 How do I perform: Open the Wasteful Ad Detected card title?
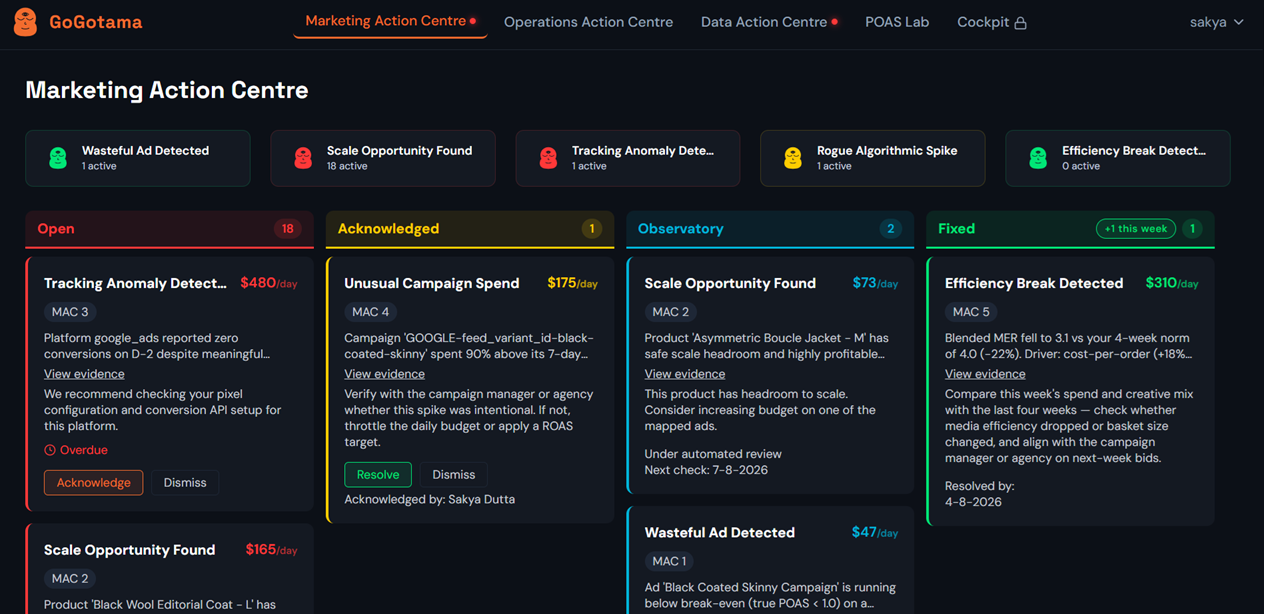tap(720, 533)
